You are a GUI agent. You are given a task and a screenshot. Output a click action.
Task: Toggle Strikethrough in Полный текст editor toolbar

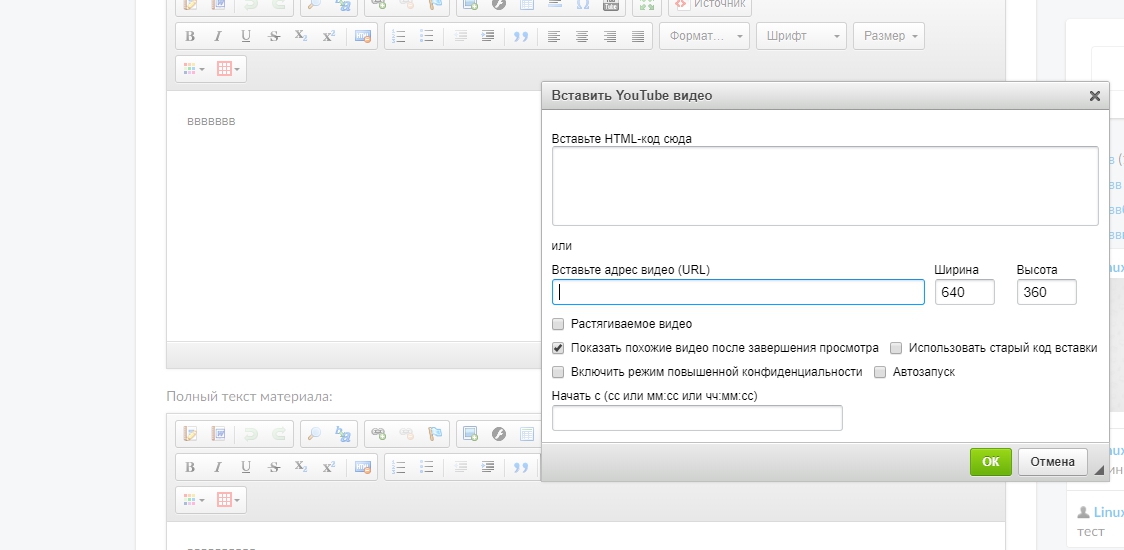[274, 468]
